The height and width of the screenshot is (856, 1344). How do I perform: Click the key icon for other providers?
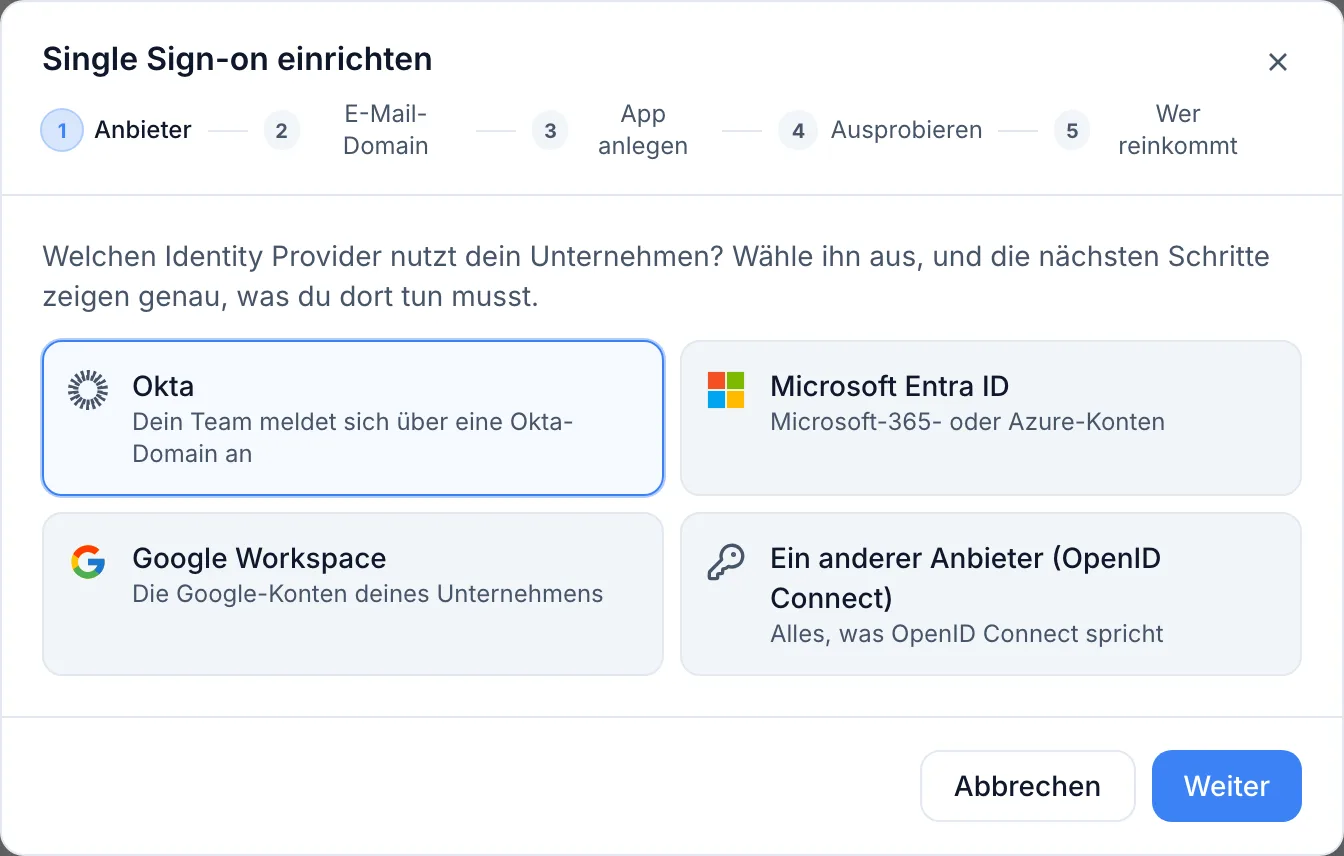pyautogui.click(x=726, y=562)
